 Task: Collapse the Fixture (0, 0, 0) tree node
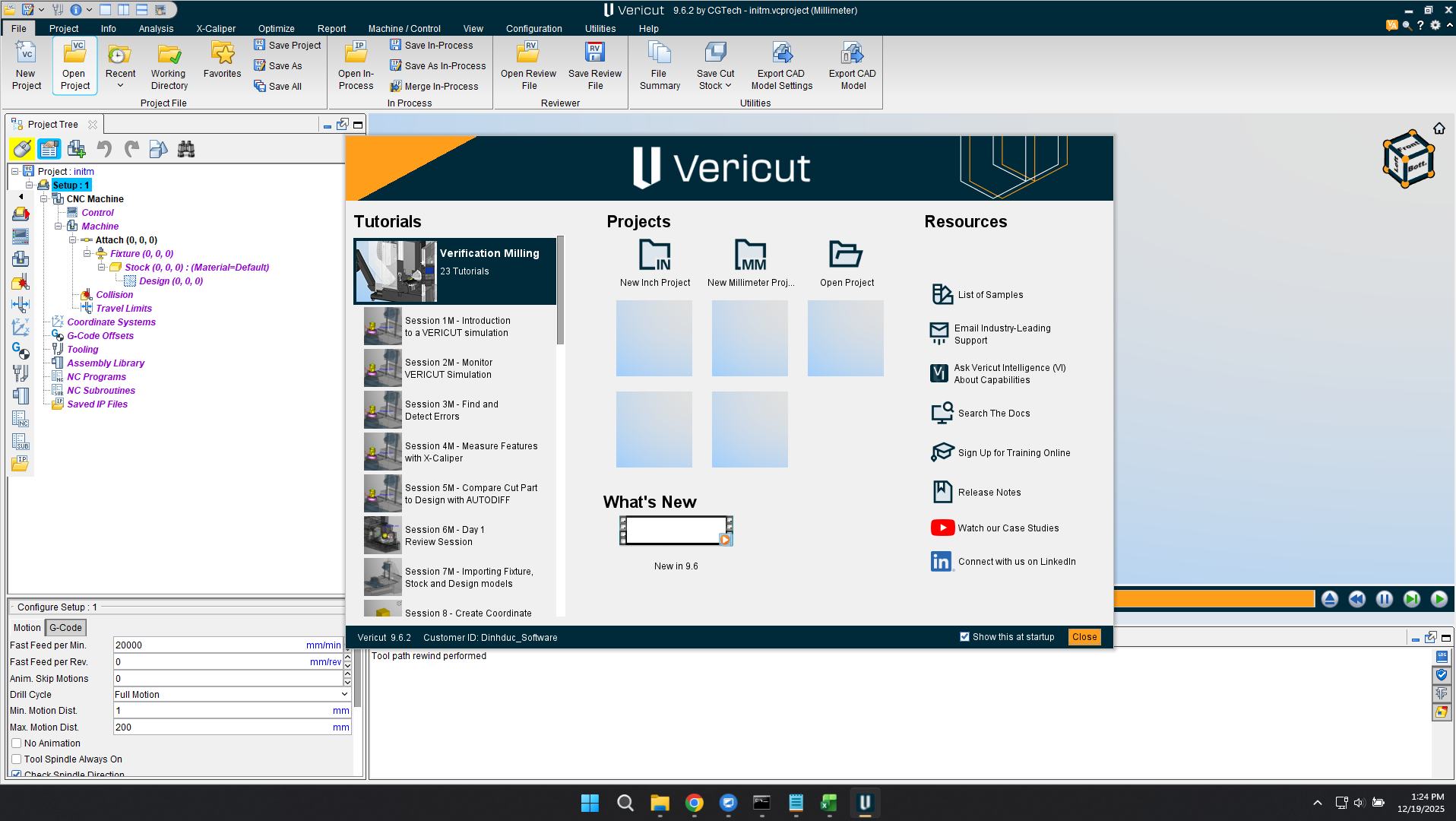87,254
